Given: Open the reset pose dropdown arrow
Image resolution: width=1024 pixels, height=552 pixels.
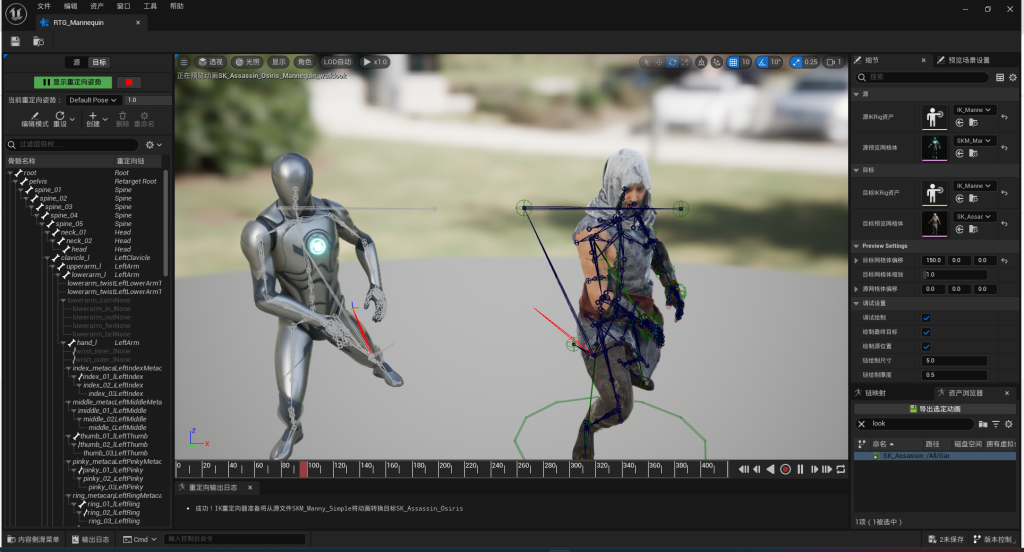Looking at the screenshot, I should click(72, 119).
